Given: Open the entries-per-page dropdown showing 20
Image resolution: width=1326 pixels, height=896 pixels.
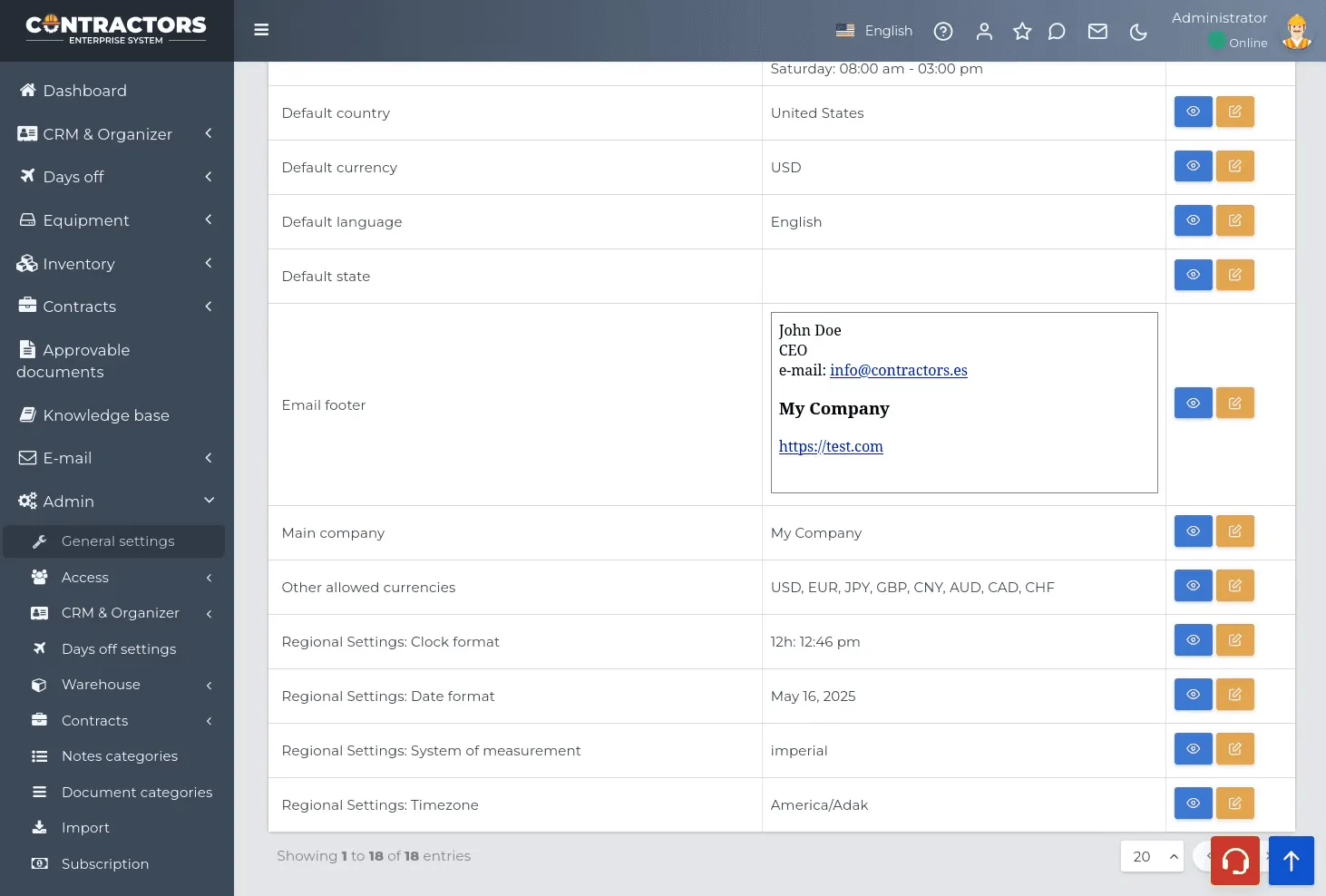Looking at the screenshot, I should 1152,856.
